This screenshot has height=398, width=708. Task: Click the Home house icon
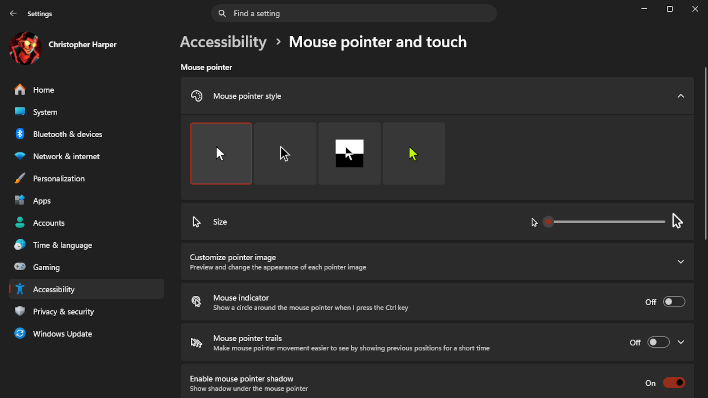tap(20, 90)
